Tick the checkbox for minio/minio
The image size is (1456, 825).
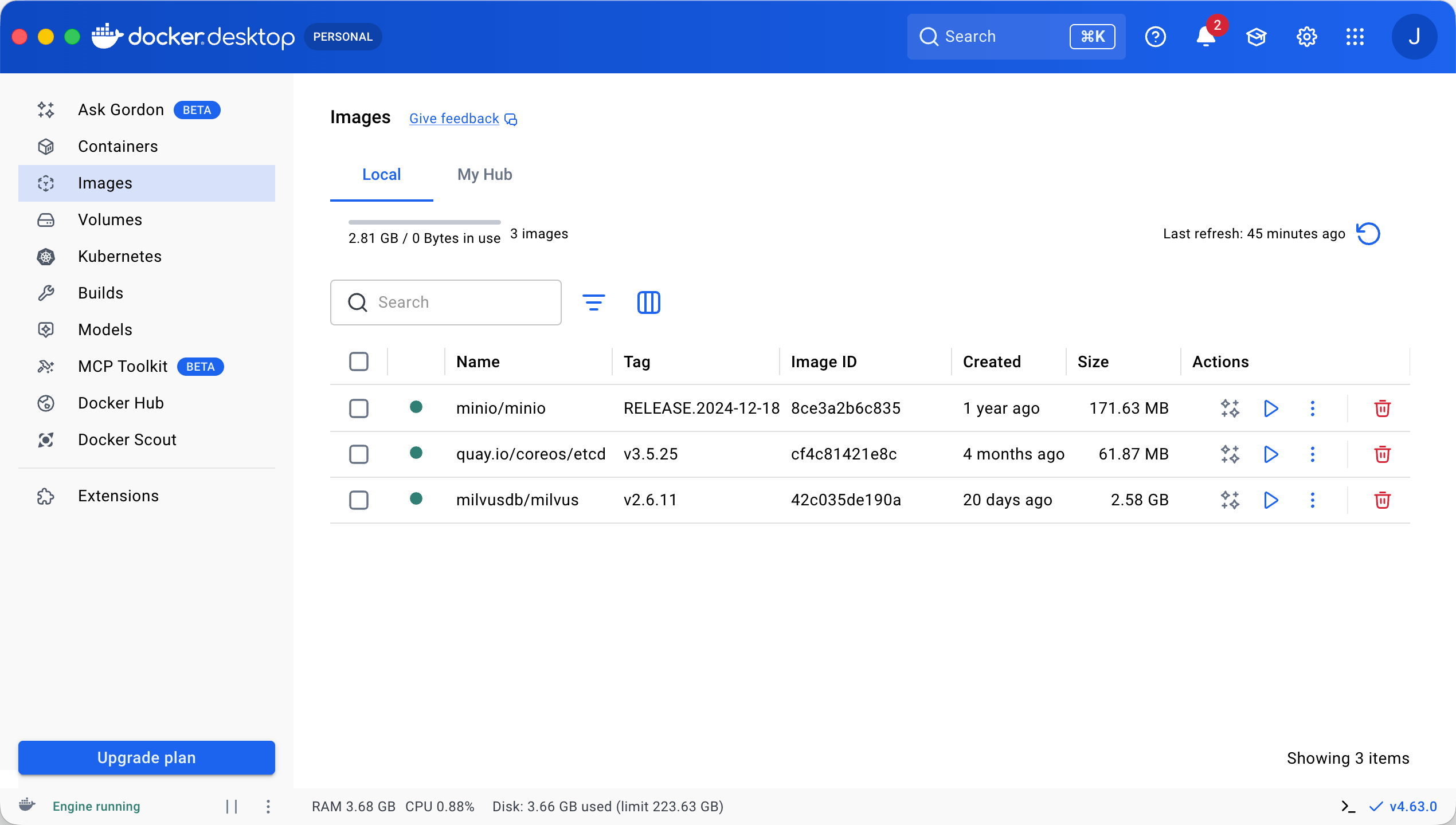[x=359, y=408]
